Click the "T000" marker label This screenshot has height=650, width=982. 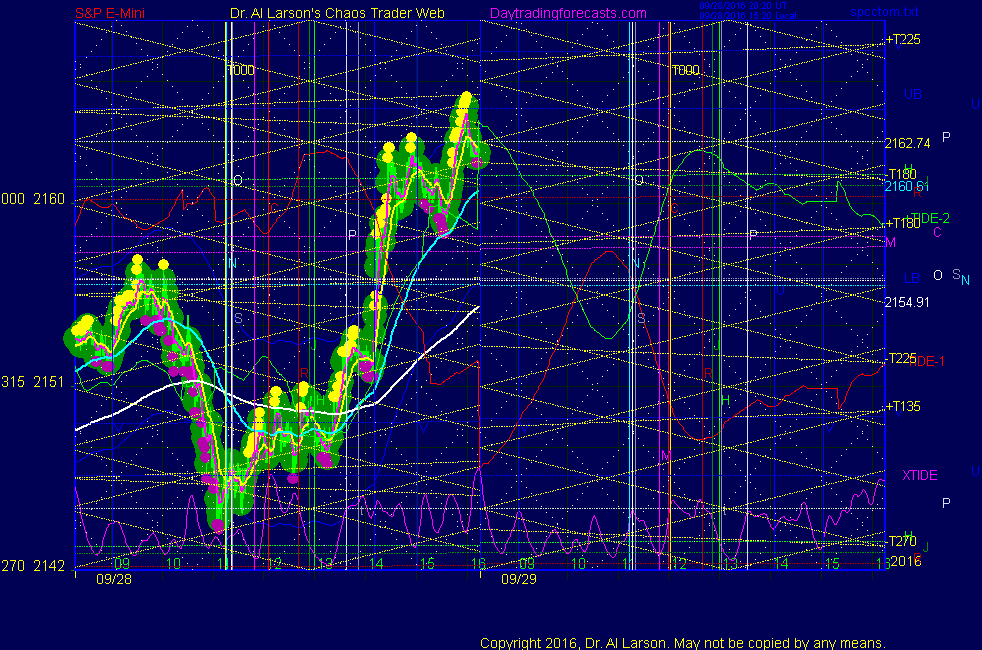click(x=241, y=70)
